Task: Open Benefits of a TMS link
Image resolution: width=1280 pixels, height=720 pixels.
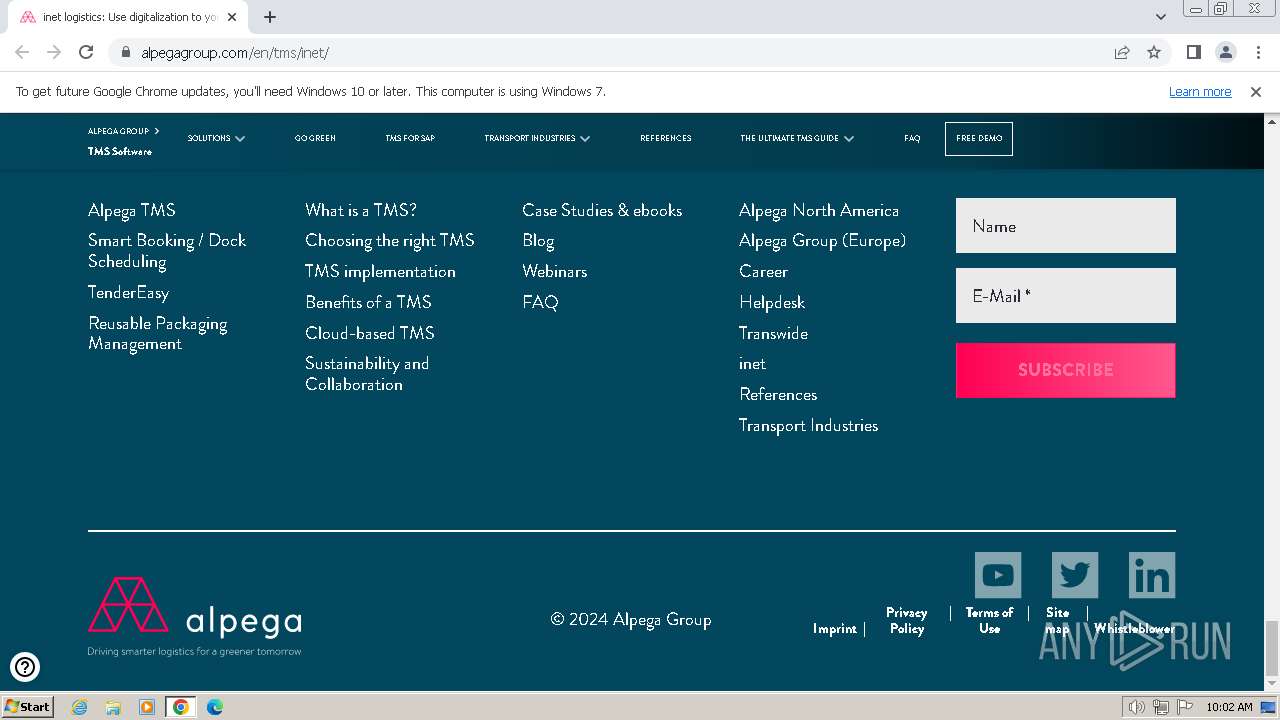Action: coord(368,302)
